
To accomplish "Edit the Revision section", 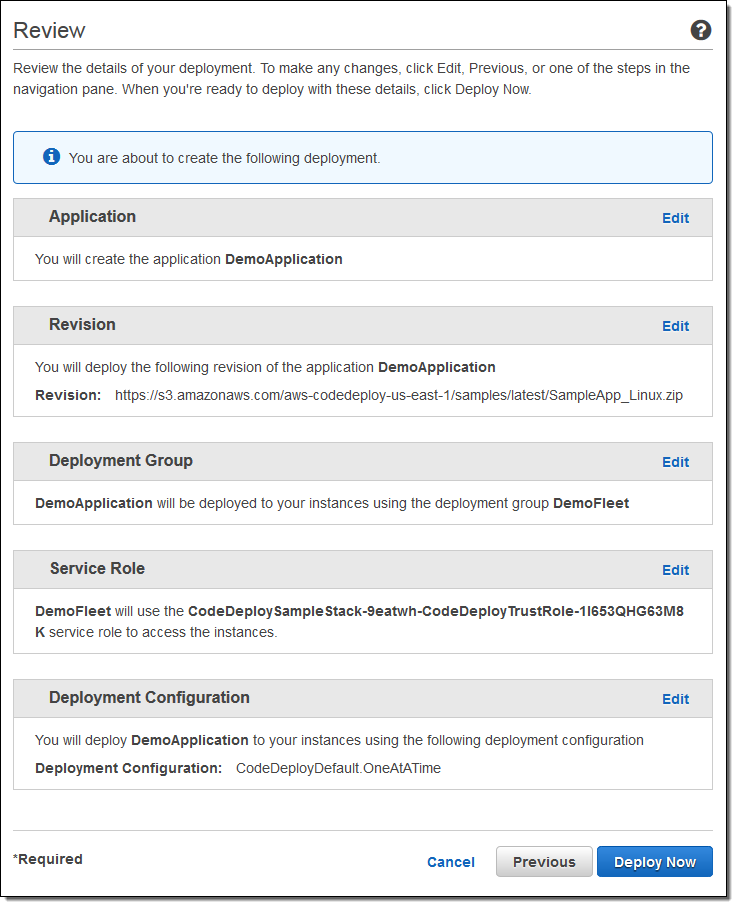I will tap(675, 326).
